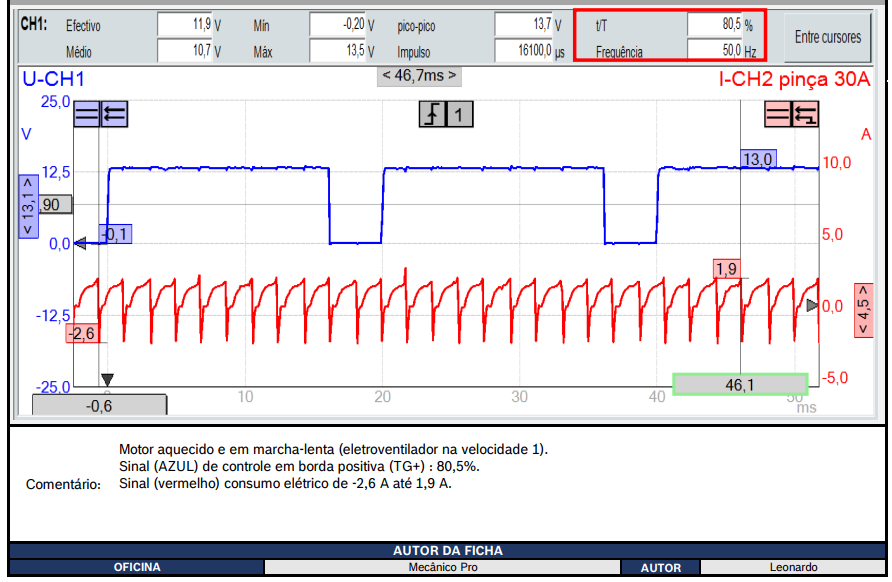The width and height of the screenshot is (892, 582).
Task: Click the rising-edge trigger icon
Action: point(432,115)
